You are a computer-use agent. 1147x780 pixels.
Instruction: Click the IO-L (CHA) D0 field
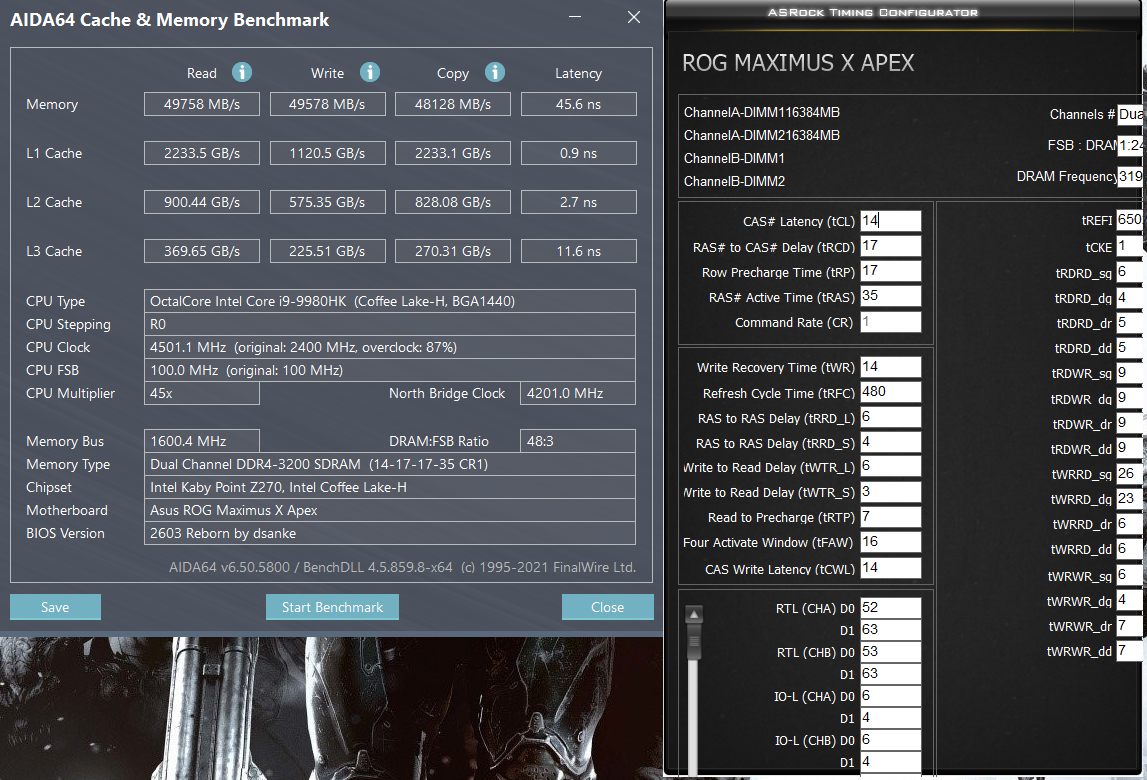(890, 696)
